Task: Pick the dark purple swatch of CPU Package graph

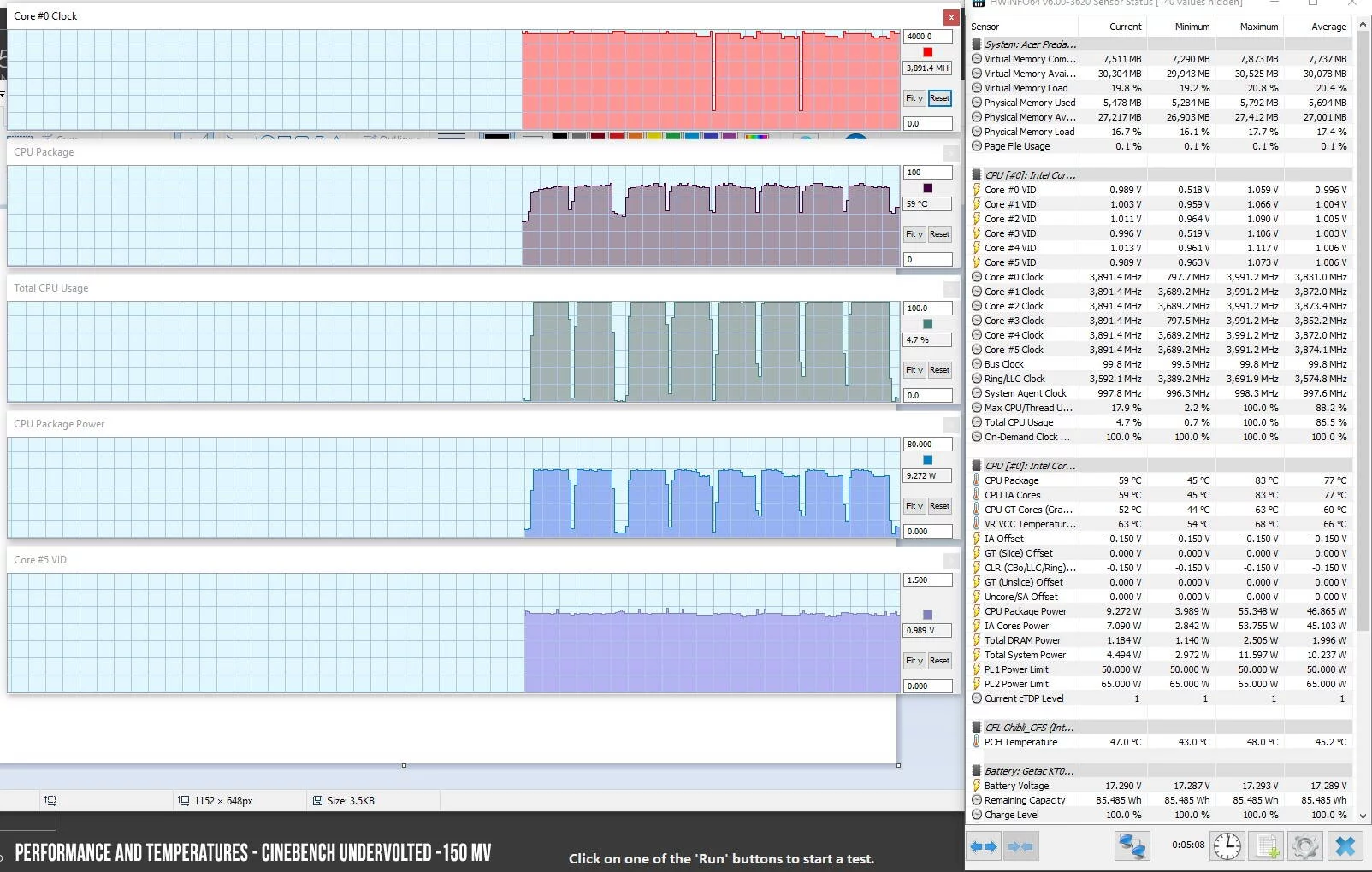Action: pos(928,188)
